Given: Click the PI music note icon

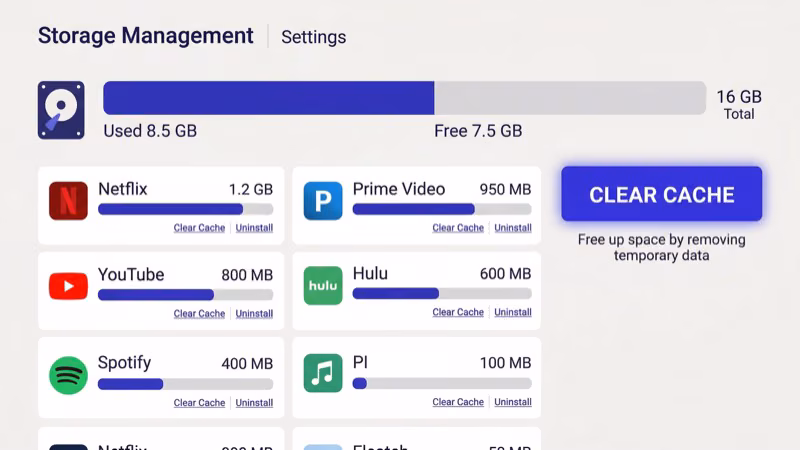Looking at the screenshot, I should (x=323, y=373).
